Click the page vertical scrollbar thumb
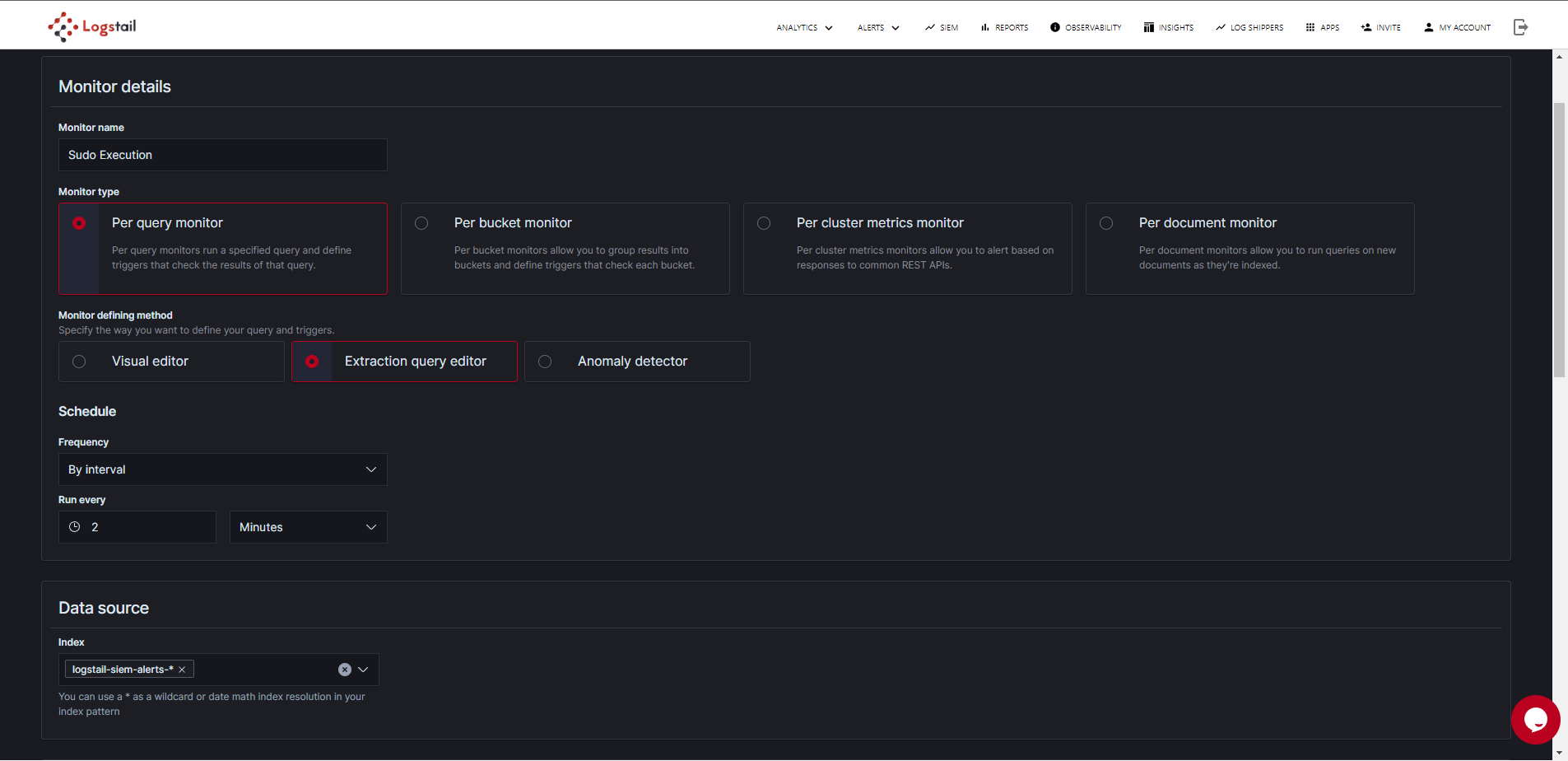Image resolution: width=1568 pixels, height=761 pixels. click(x=1559, y=240)
